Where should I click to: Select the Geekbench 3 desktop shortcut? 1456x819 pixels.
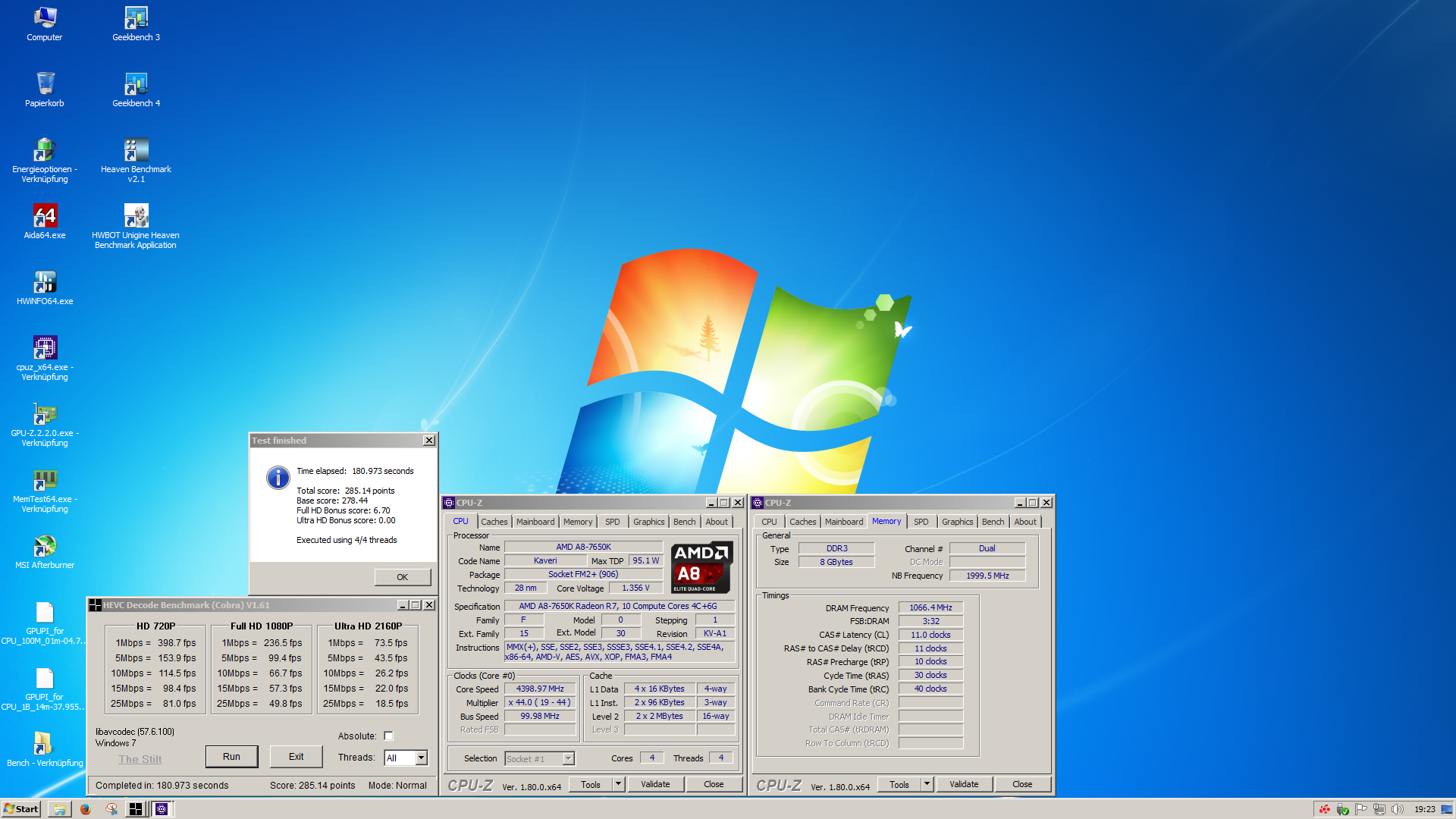click(x=136, y=24)
